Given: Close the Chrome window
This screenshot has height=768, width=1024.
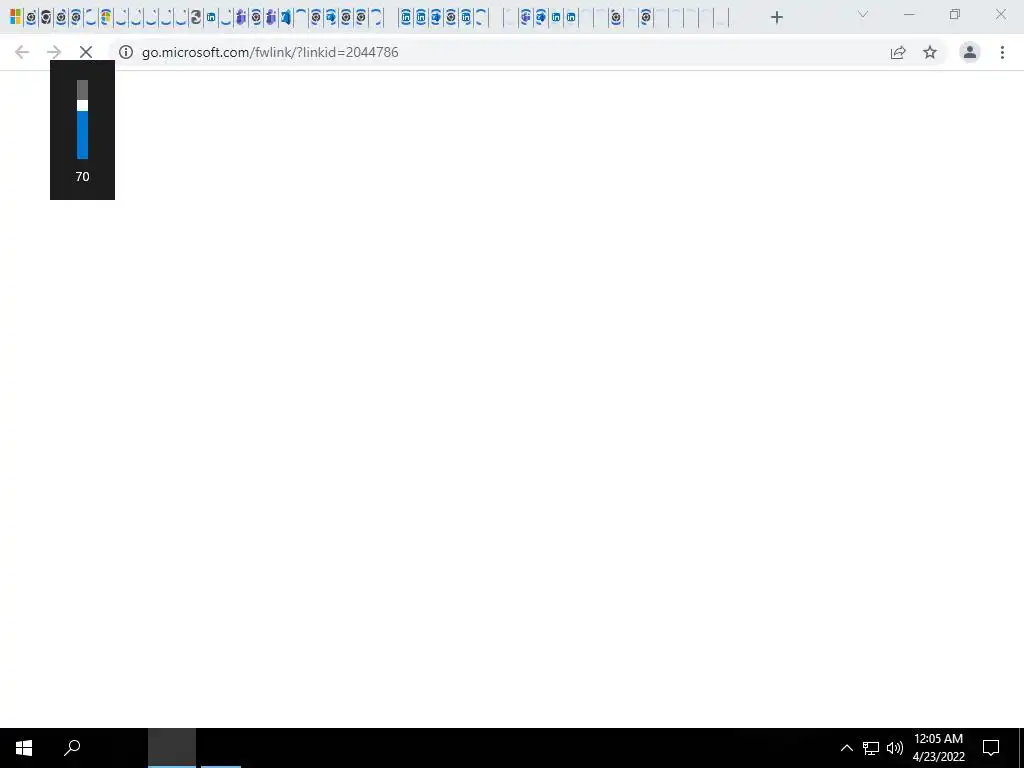Looking at the screenshot, I should (1000, 14).
